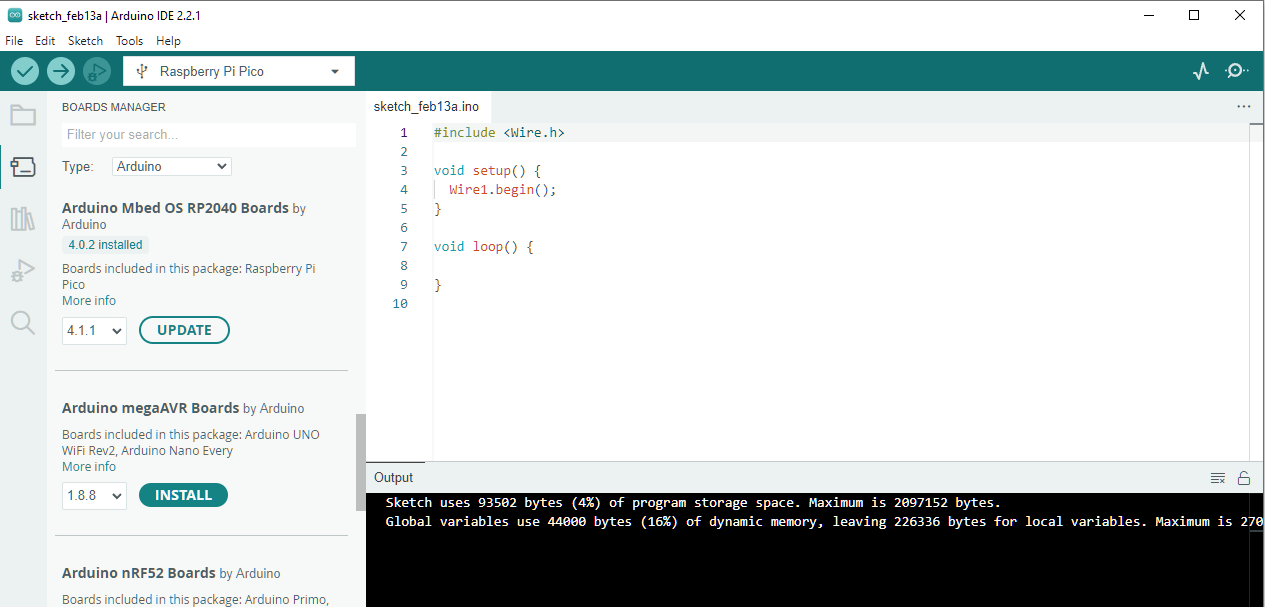Select the Debug sidebar icon
1265x607 pixels.
pos(22,270)
